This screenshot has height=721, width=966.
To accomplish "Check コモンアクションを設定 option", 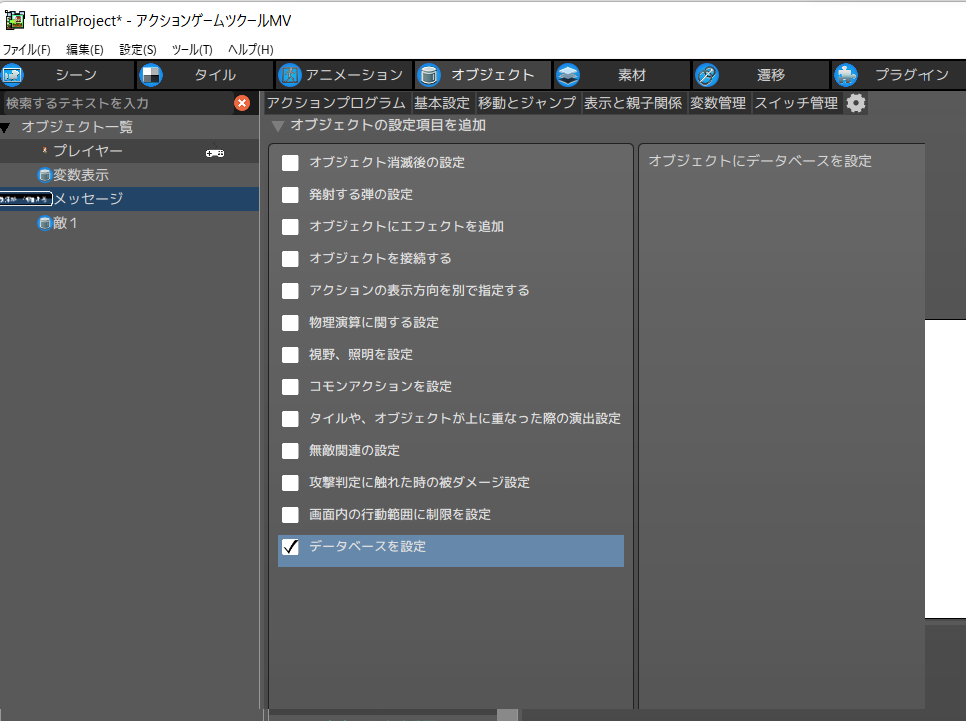I will point(290,387).
